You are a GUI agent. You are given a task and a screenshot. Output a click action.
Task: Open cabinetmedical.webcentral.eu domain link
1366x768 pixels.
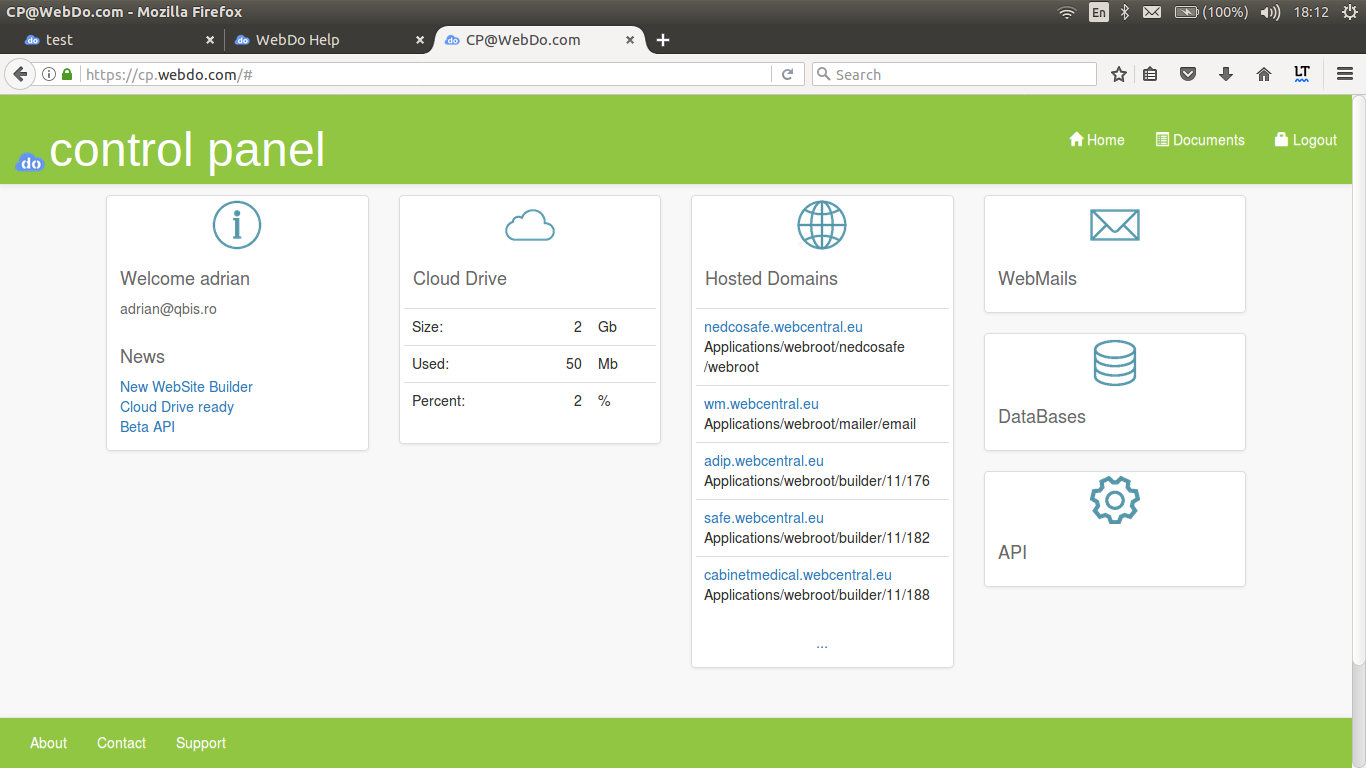(798, 575)
